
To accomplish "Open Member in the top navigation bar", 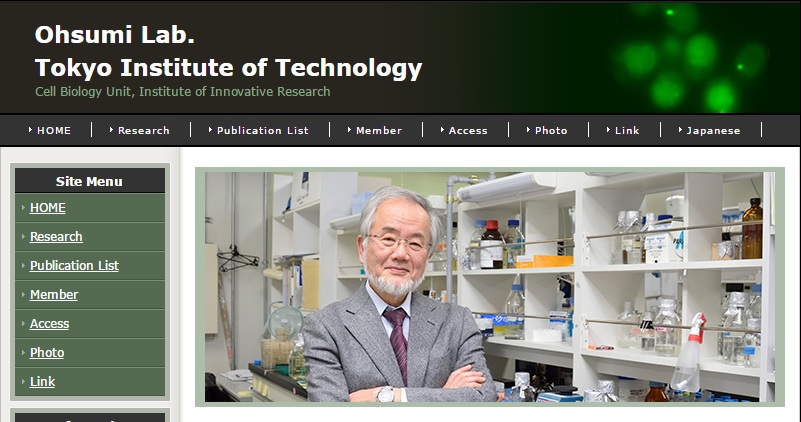I will (x=379, y=130).
